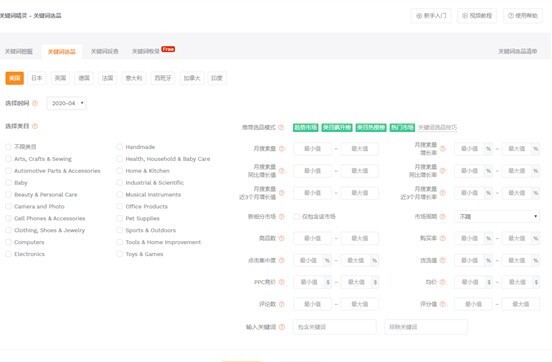The height and width of the screenshot is (362, 552).
Task: Check the 仅包含该市场 checkbox
Action: point(296,217)
